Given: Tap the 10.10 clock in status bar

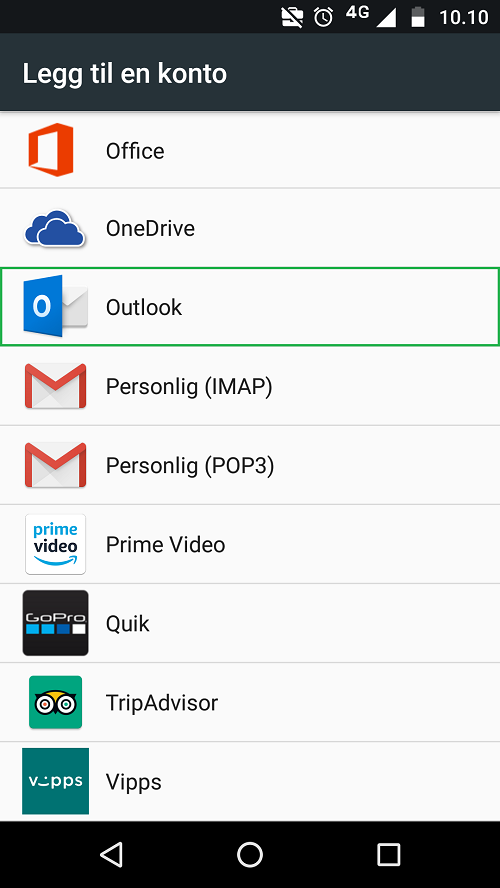Looking at the screenshot, I should tap(464, 18).
